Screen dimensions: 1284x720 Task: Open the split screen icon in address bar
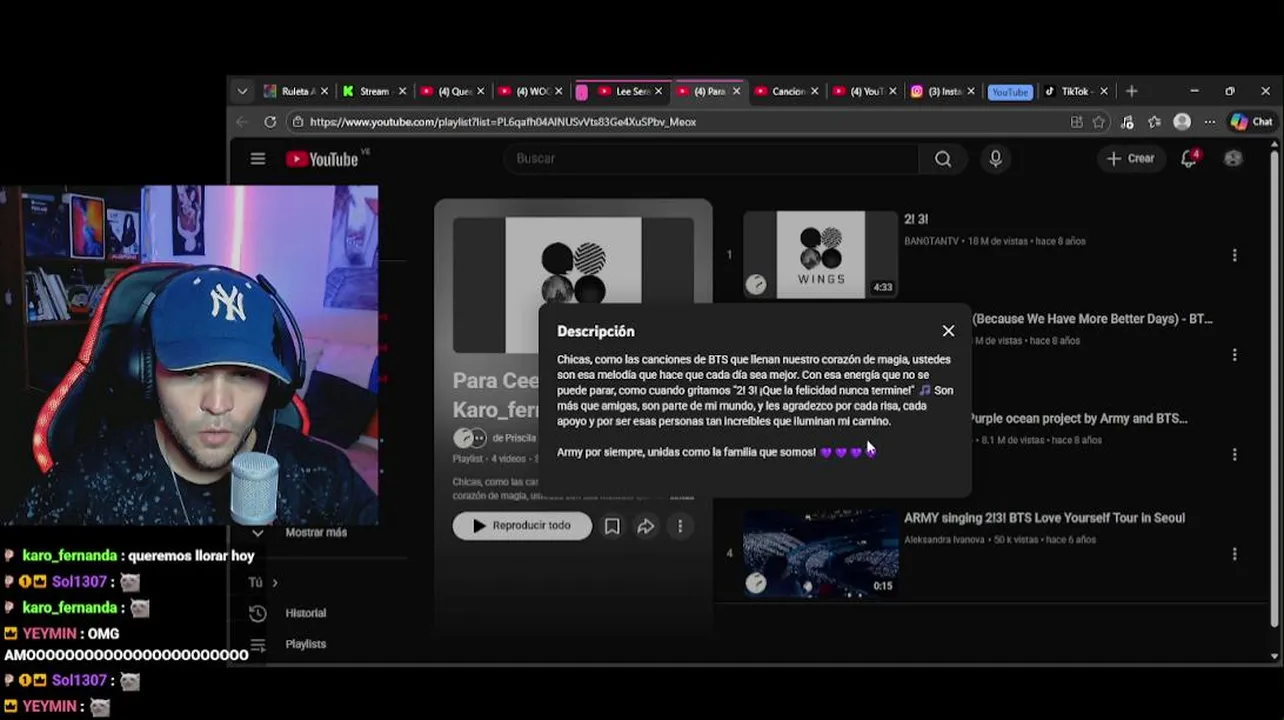[1076, 122]
